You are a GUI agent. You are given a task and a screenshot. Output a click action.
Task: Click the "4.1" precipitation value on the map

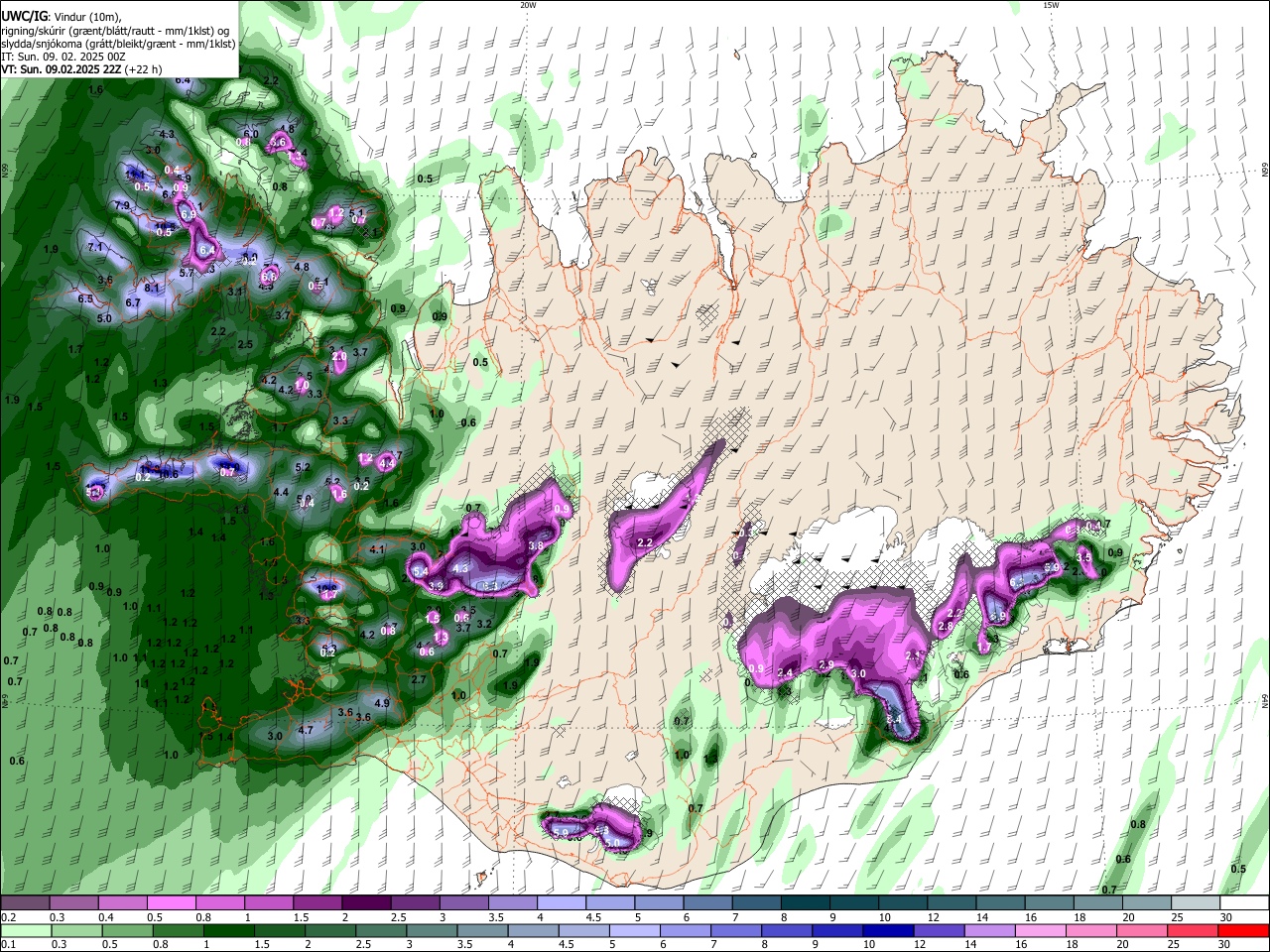(376, 548)
